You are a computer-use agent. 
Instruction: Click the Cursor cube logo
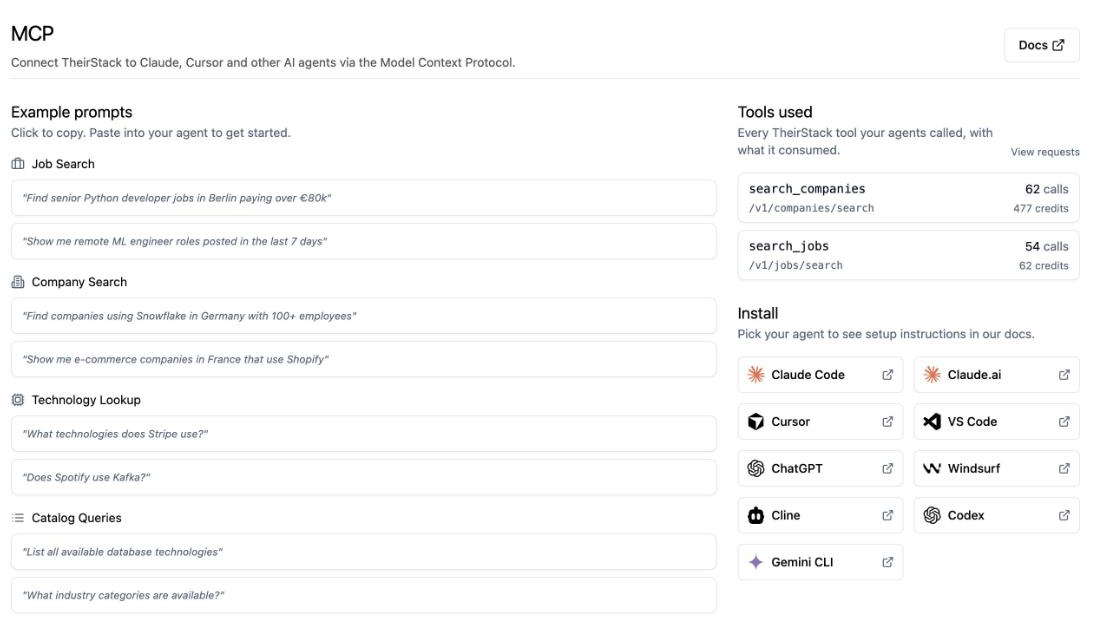pos(756,422)
